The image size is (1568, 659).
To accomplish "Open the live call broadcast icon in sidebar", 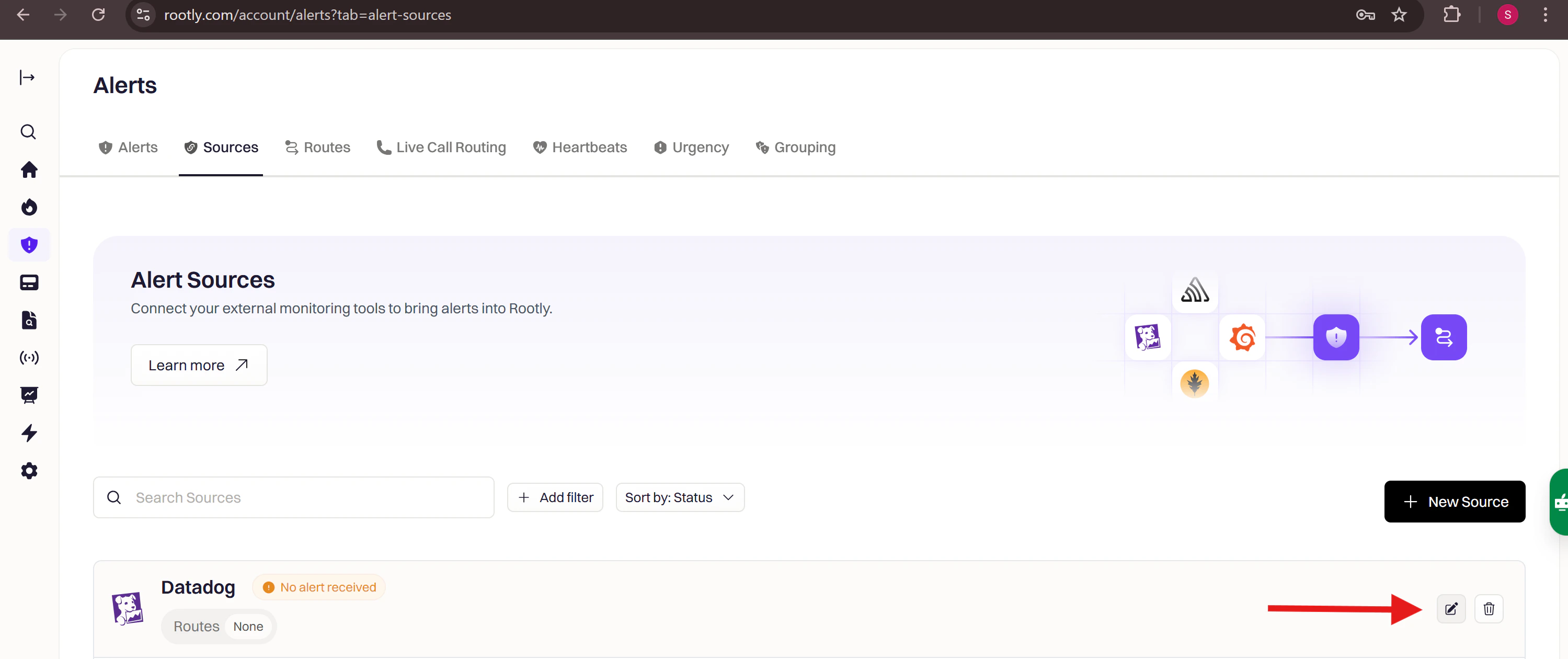I will pos(29,358).
